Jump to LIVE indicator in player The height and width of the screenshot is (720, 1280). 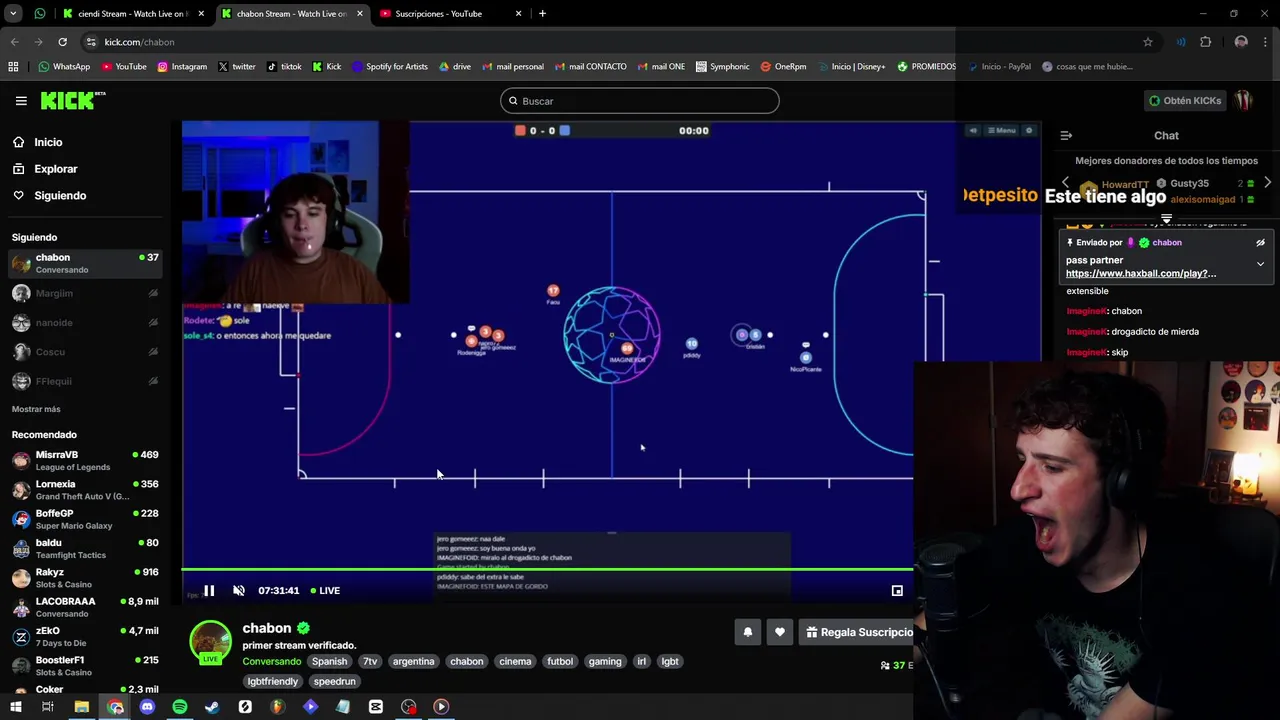click(x=325, y=591)
